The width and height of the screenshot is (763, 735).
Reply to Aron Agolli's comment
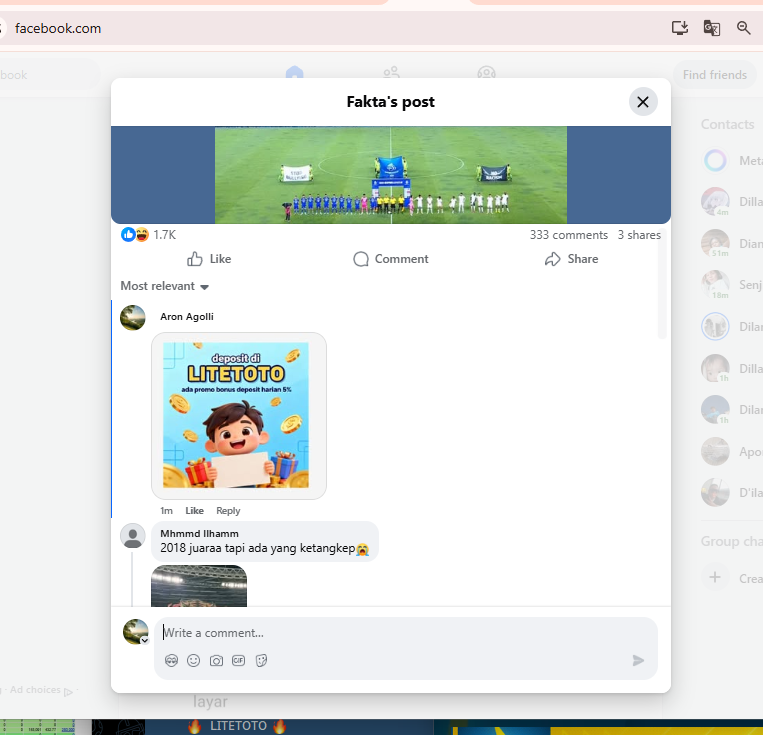(228, 511)
